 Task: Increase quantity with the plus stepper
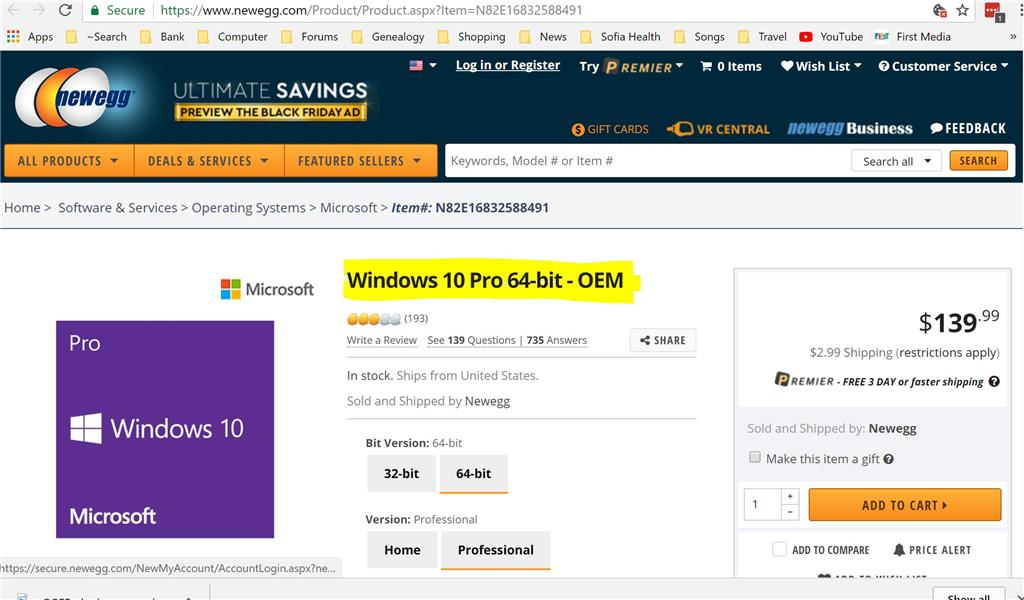tap(790, 496)
